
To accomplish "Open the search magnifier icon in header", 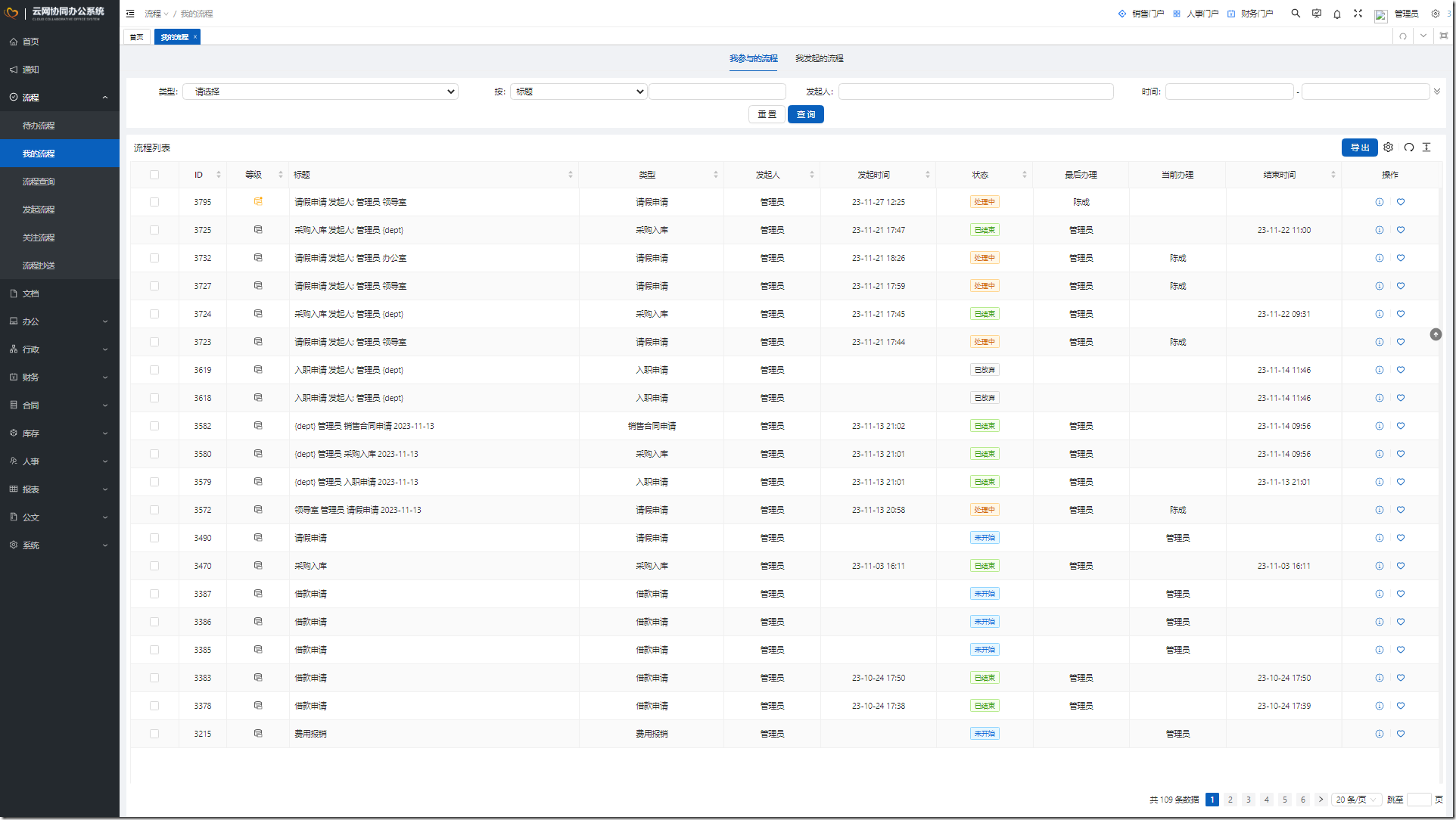I will [1296, 14].
